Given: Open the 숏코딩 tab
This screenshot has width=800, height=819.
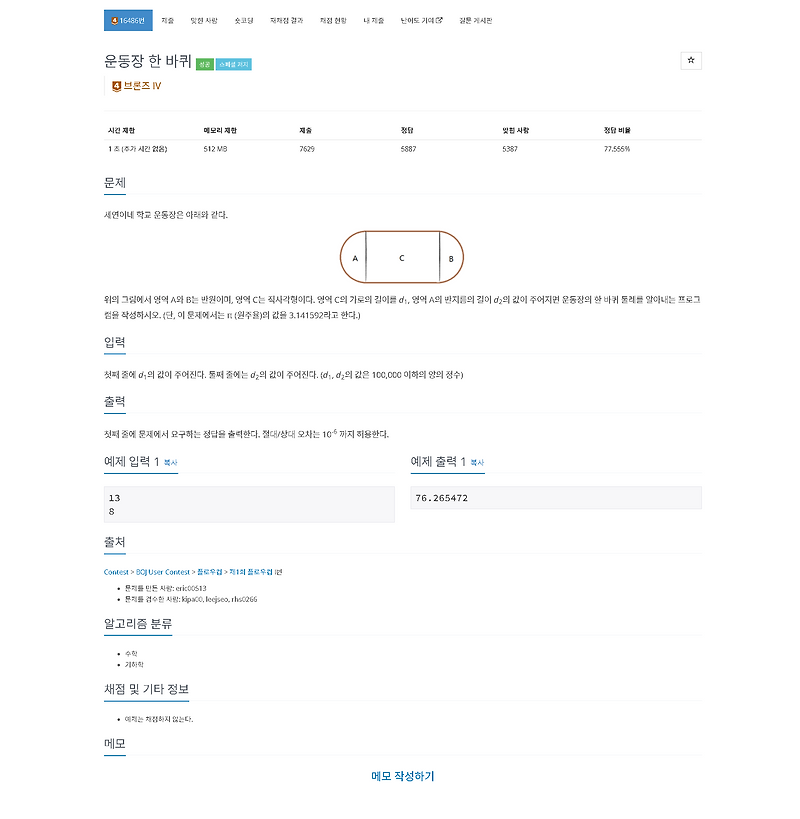Looking at the screenshot, I should (243, 20).
